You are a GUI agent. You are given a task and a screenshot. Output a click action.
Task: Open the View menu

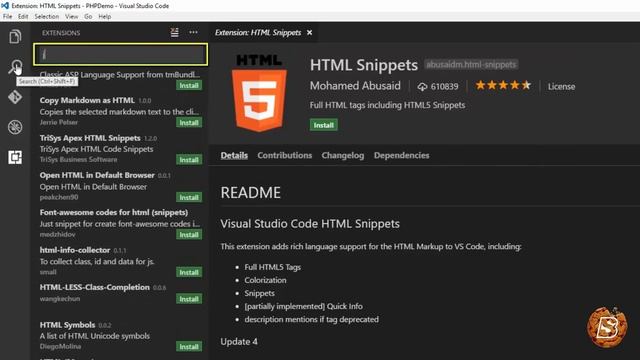click(x=71, y=17)
